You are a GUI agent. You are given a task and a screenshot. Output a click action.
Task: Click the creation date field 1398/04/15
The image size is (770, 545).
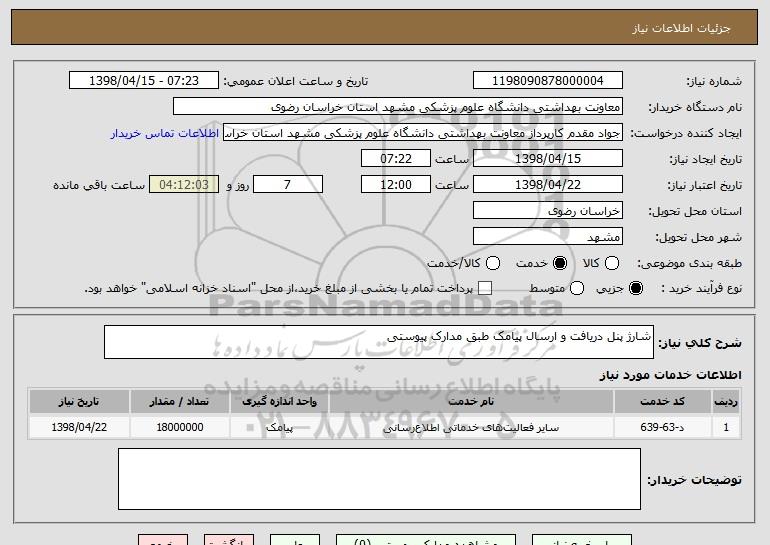tap(548, 159)
